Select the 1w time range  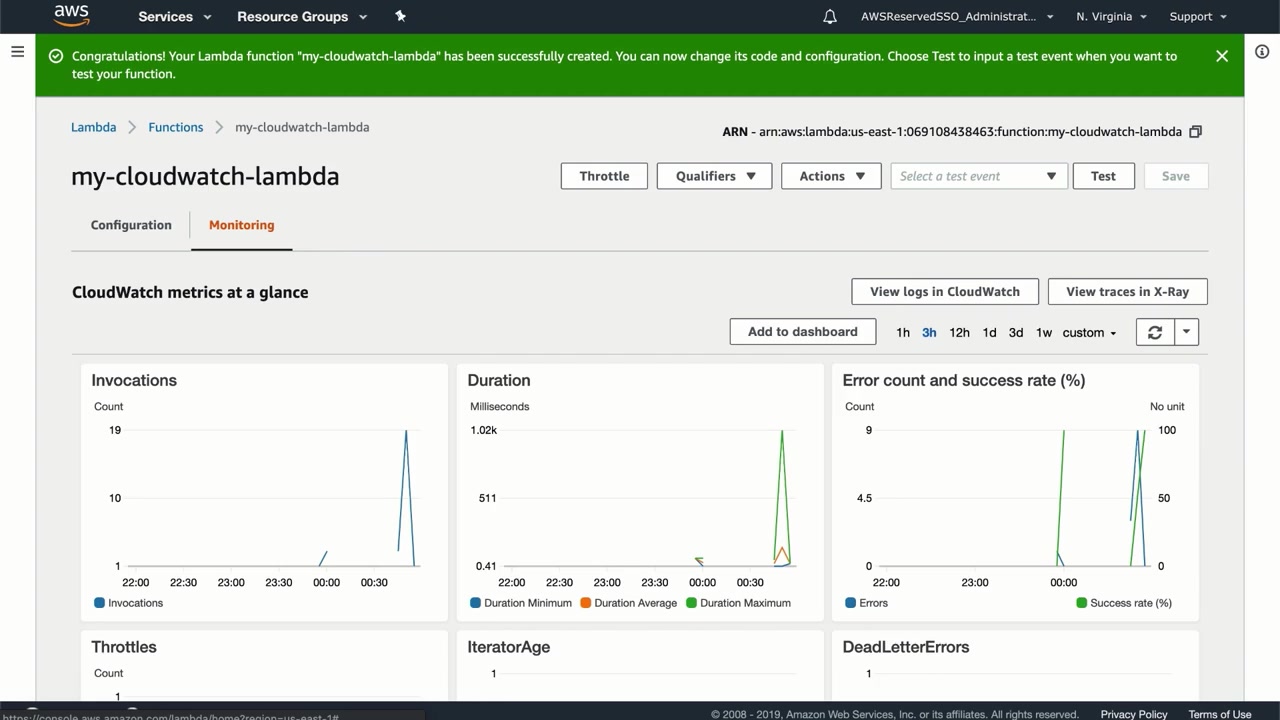tap(1044, 332)
